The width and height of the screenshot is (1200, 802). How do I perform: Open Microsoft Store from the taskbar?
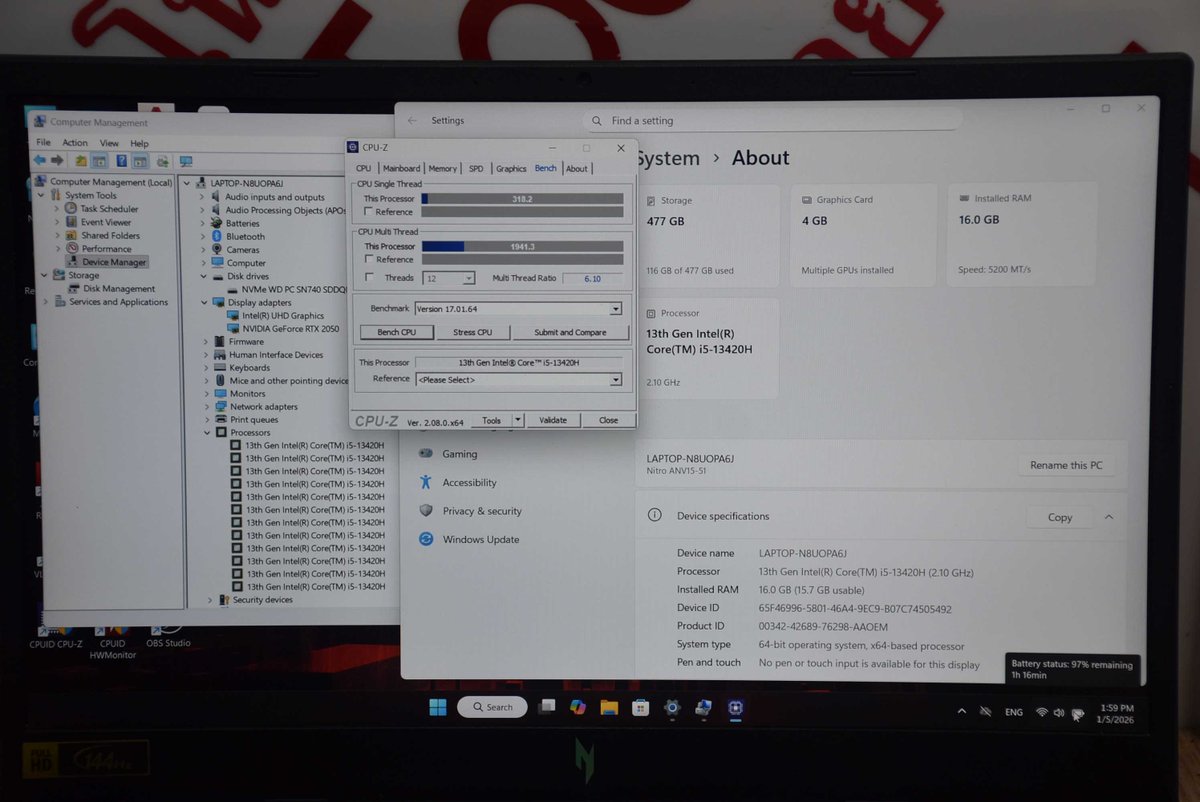coord(640,707)
